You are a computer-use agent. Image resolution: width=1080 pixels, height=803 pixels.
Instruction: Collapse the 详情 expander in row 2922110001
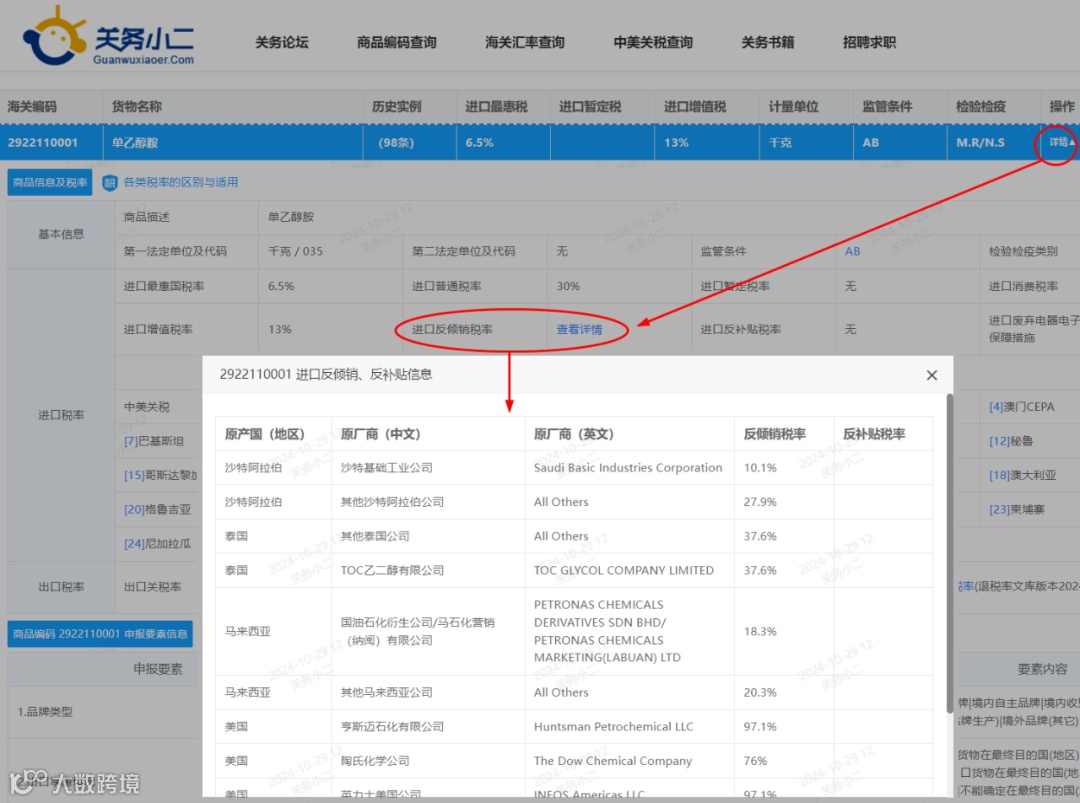point(1061,143)
